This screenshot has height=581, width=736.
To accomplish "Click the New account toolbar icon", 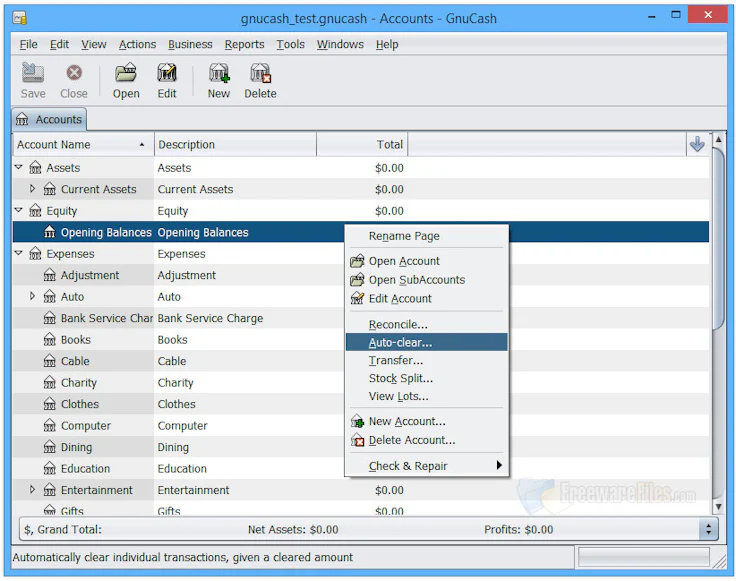I will (x=219, y=73).
